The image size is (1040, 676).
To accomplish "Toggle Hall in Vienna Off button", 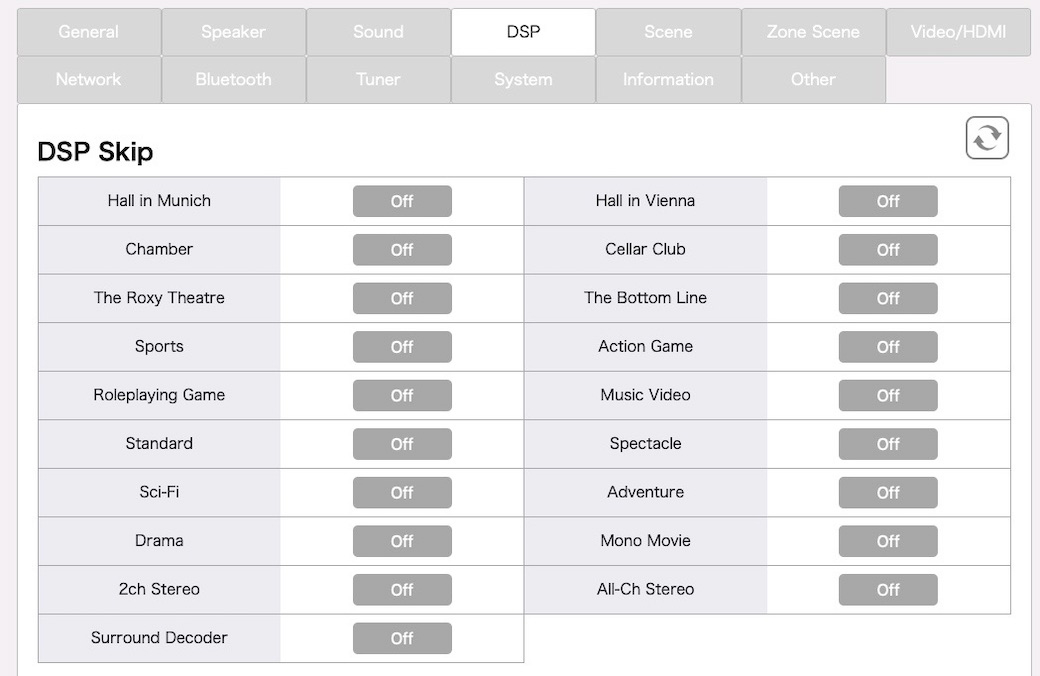I will [x=888, y=201].
